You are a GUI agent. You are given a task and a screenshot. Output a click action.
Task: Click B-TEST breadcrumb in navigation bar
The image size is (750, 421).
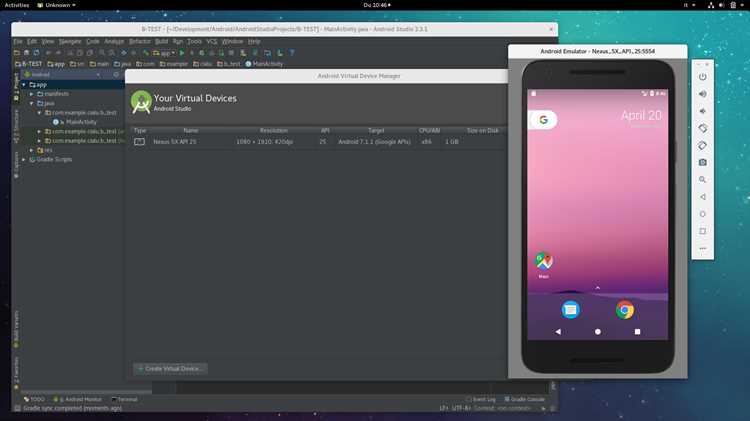[x=29, y=64]
